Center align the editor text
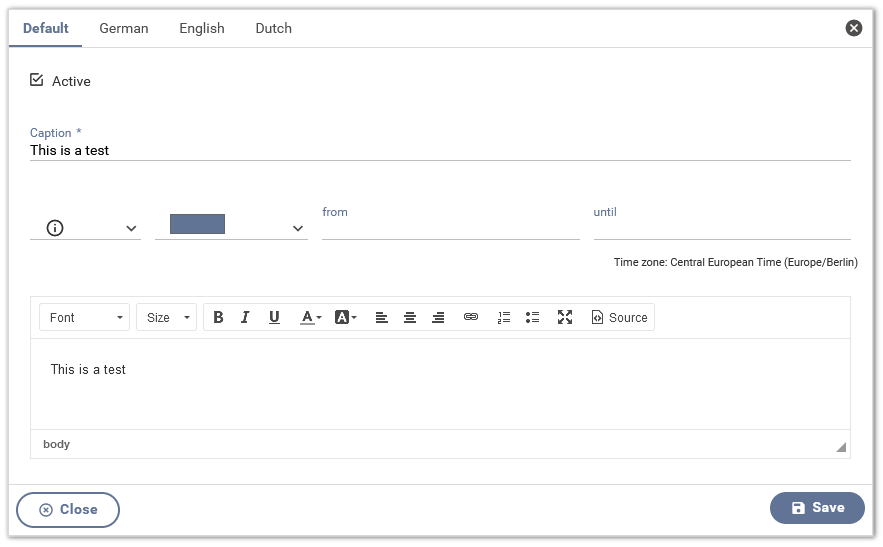The height and width of the screenshot is (547, 883). [410, 317]
